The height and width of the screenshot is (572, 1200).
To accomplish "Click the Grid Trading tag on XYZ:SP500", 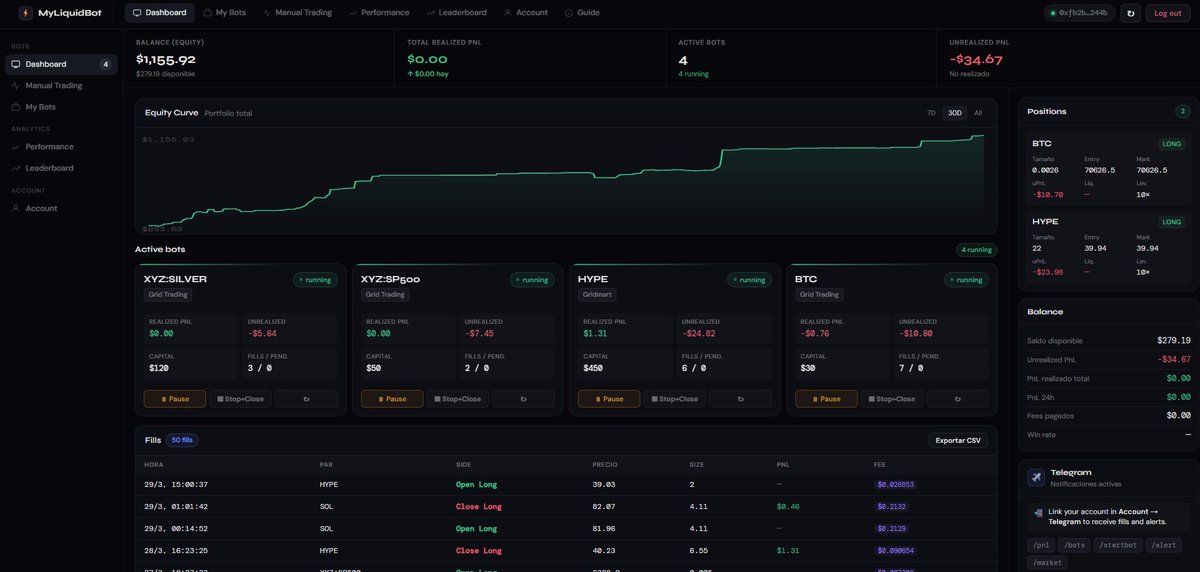I will (385, 295).
